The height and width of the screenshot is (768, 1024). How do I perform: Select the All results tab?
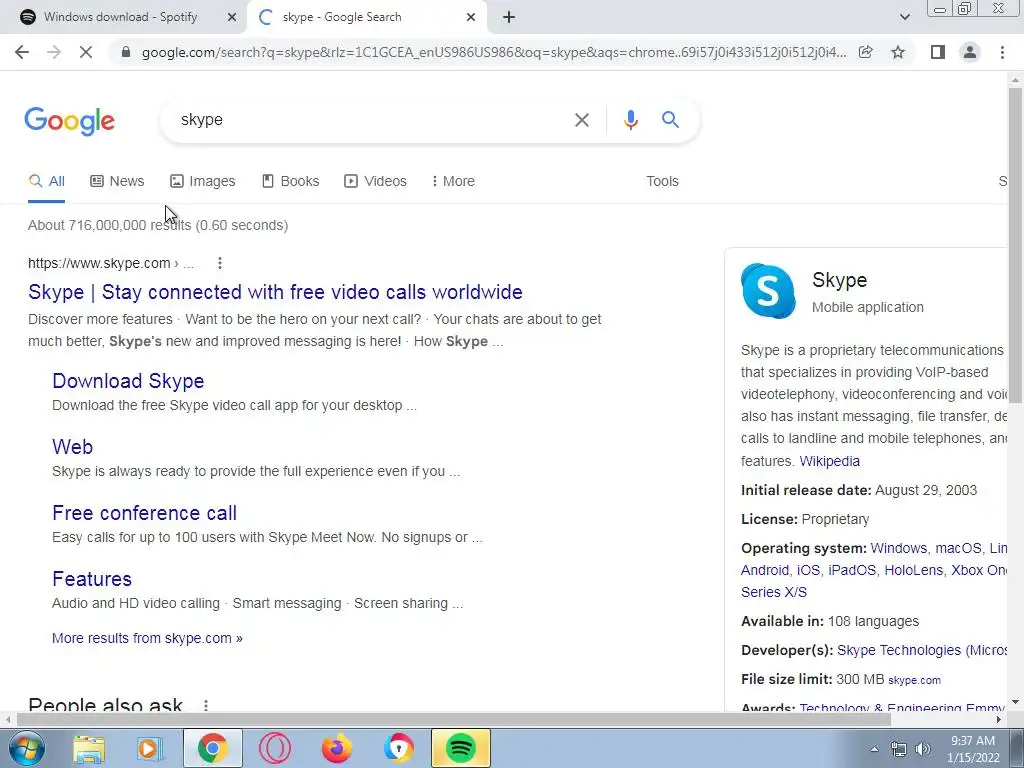46,182
